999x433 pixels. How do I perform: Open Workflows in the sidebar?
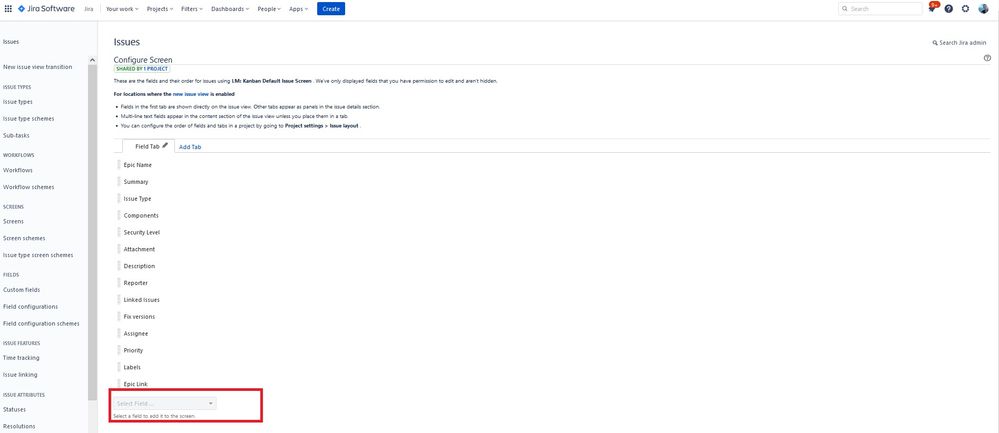coord(18,170)
